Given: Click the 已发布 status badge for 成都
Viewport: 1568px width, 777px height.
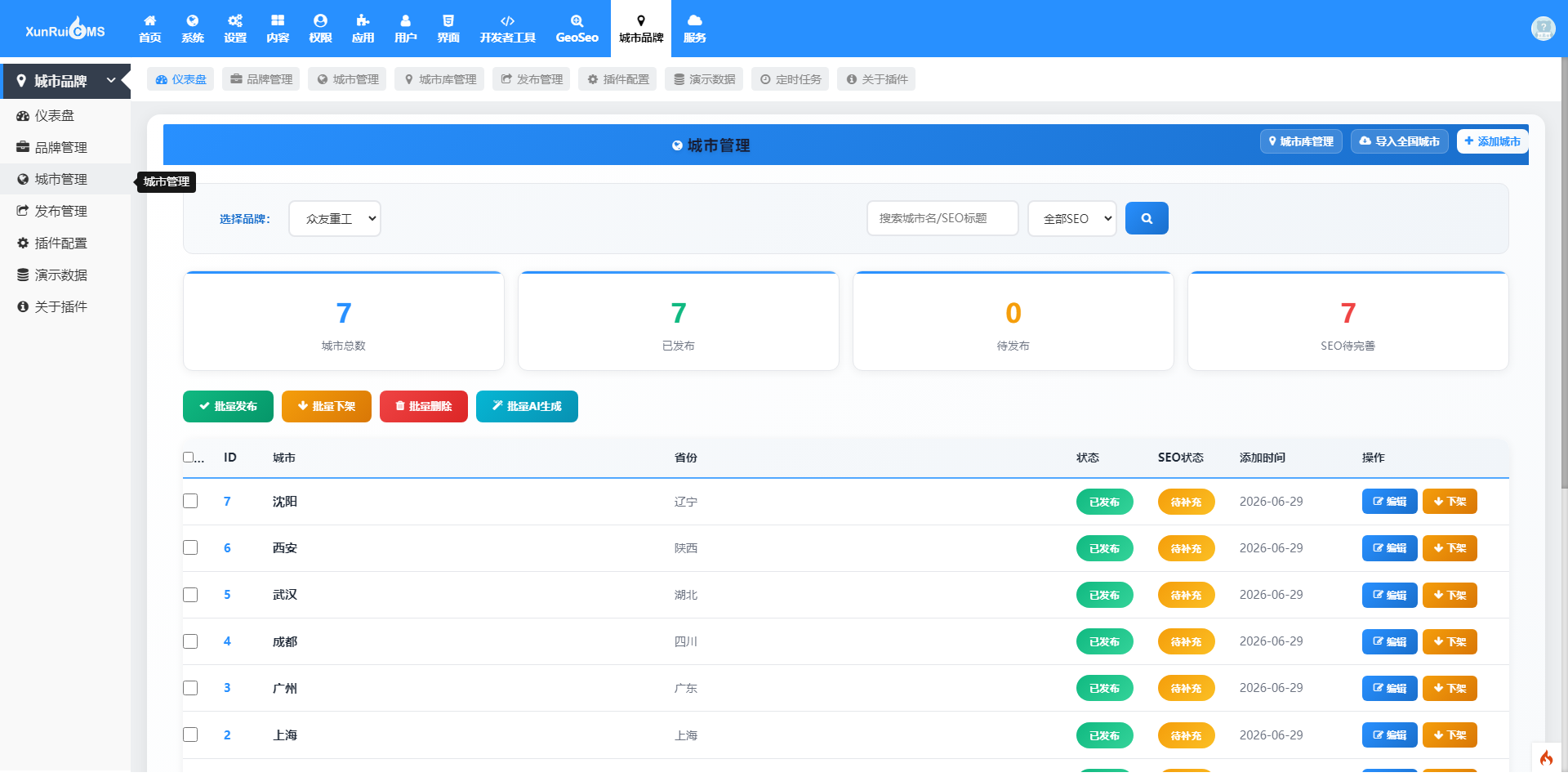Looking at the screenshot, I should 1104,641.
